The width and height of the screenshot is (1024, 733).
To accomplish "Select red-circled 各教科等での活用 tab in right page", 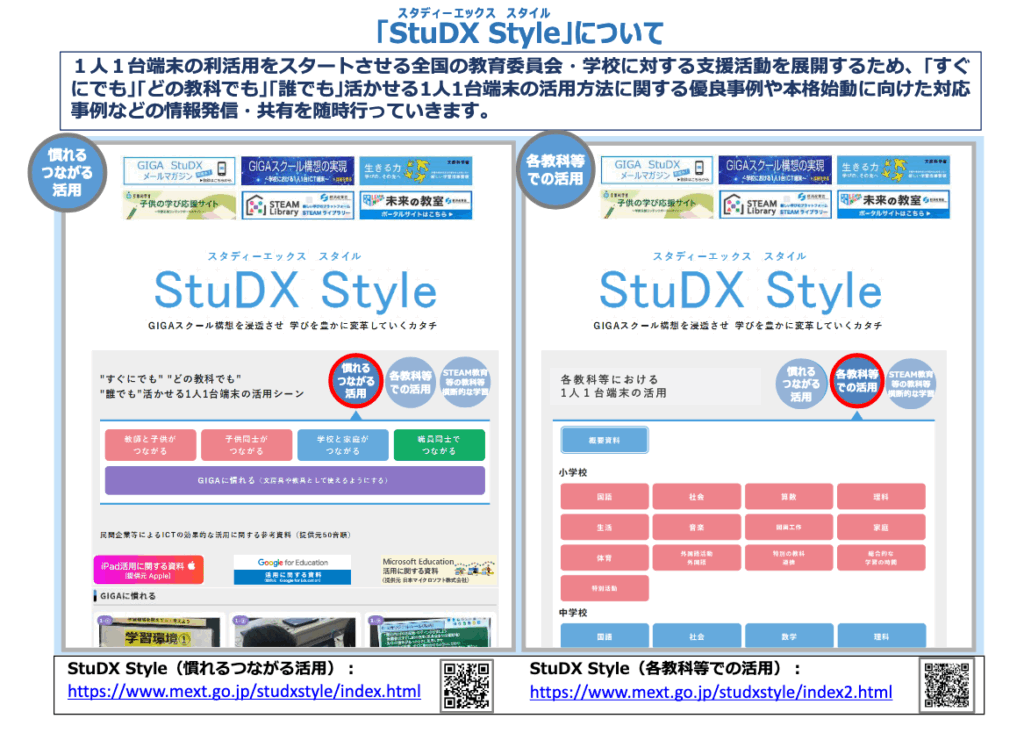I will pos(856,382).
